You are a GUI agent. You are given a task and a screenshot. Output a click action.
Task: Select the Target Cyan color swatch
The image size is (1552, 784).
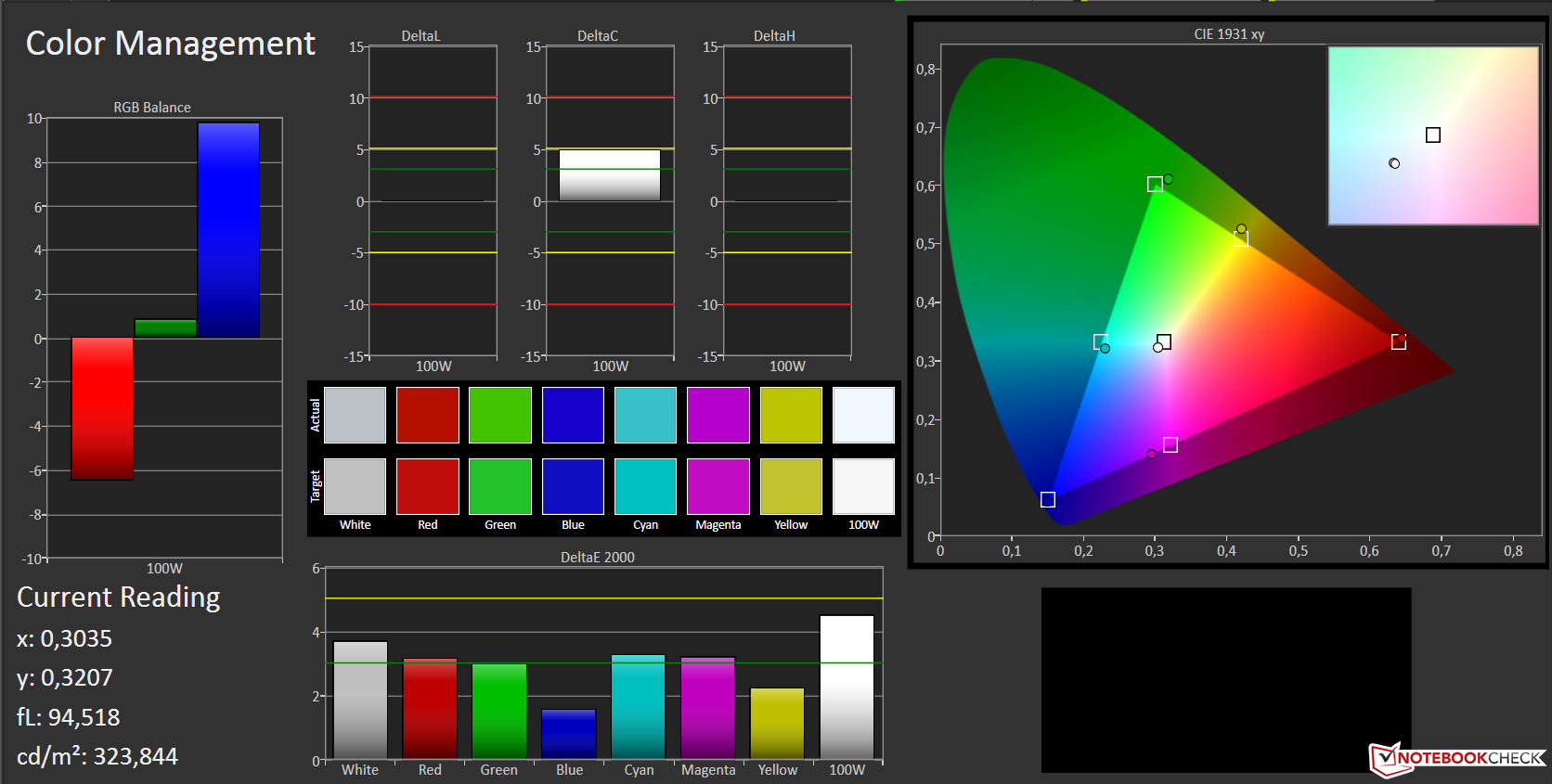(x=645, y=486)
